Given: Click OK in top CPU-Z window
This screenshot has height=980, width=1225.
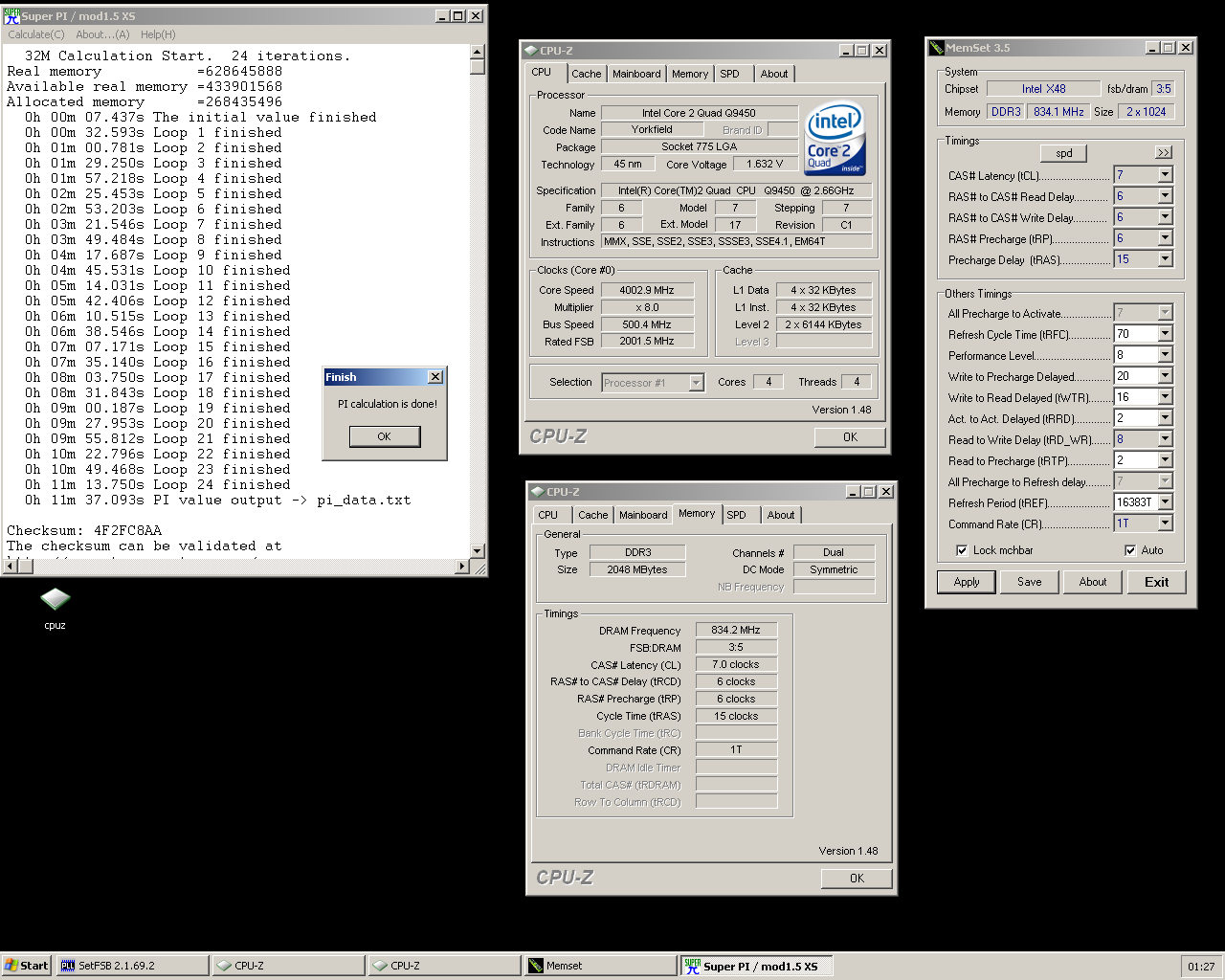Looking at the screenshot, I should pos(851,437).
